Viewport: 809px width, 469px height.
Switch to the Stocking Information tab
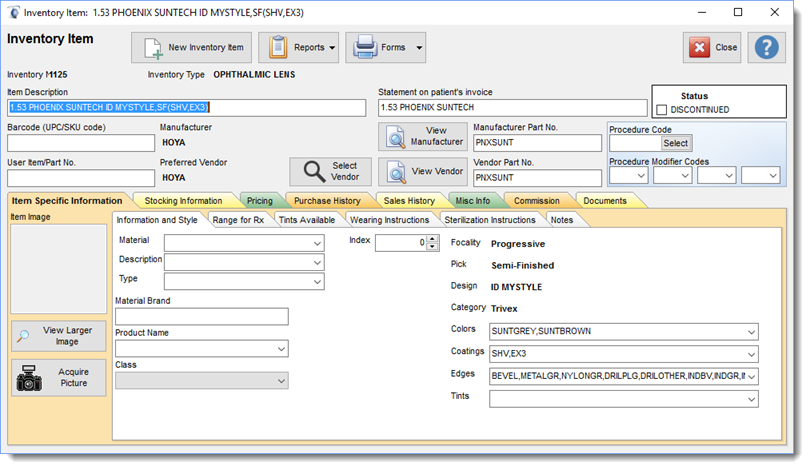[183, 201]
